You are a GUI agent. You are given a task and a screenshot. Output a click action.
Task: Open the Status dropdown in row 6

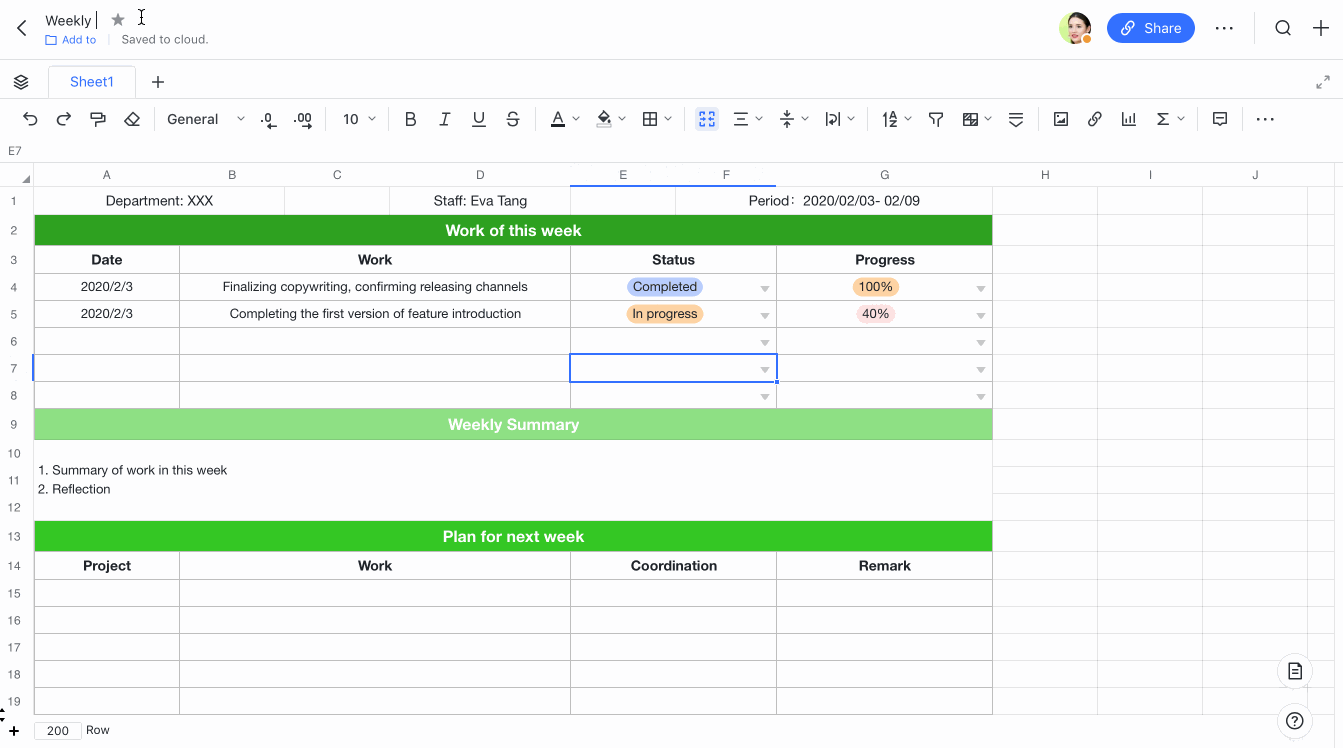764,341
